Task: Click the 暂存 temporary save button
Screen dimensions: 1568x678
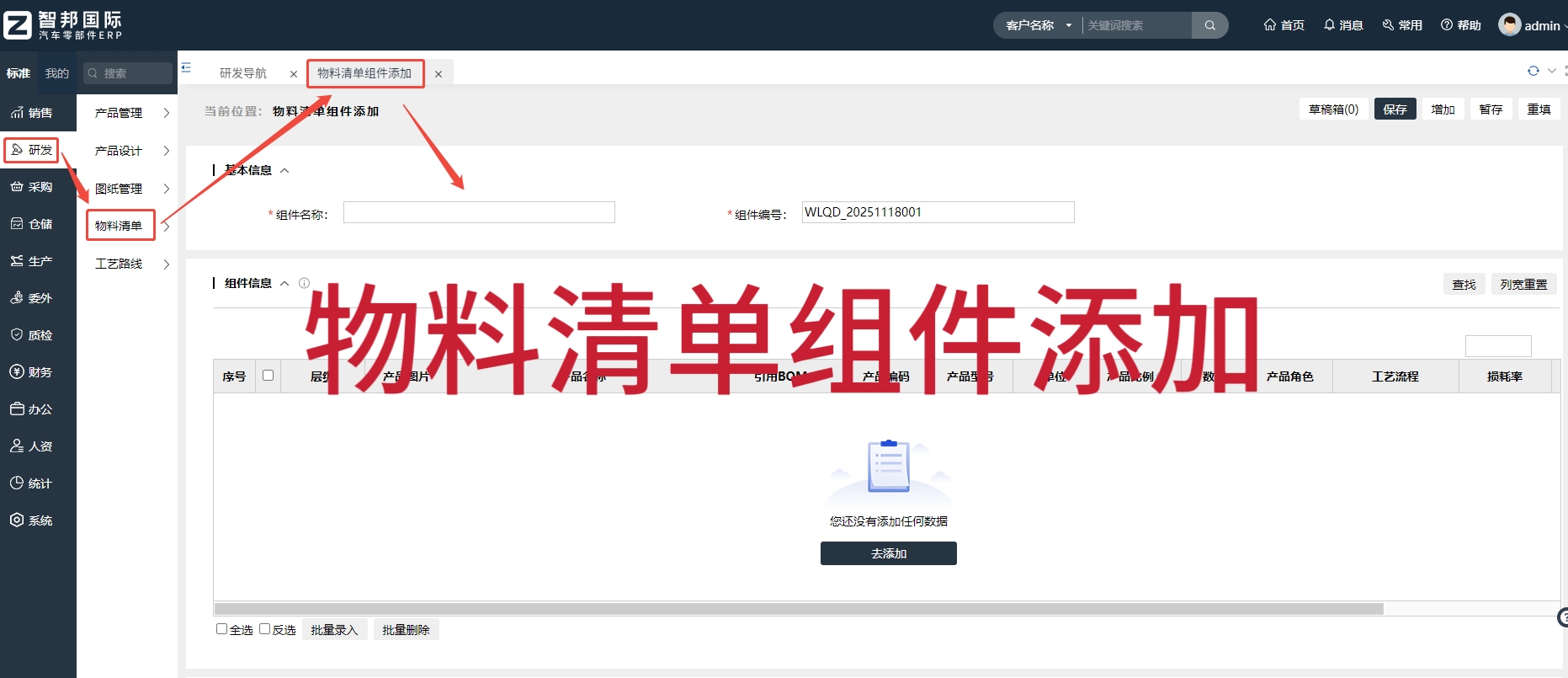Action: coord(1491,109)
